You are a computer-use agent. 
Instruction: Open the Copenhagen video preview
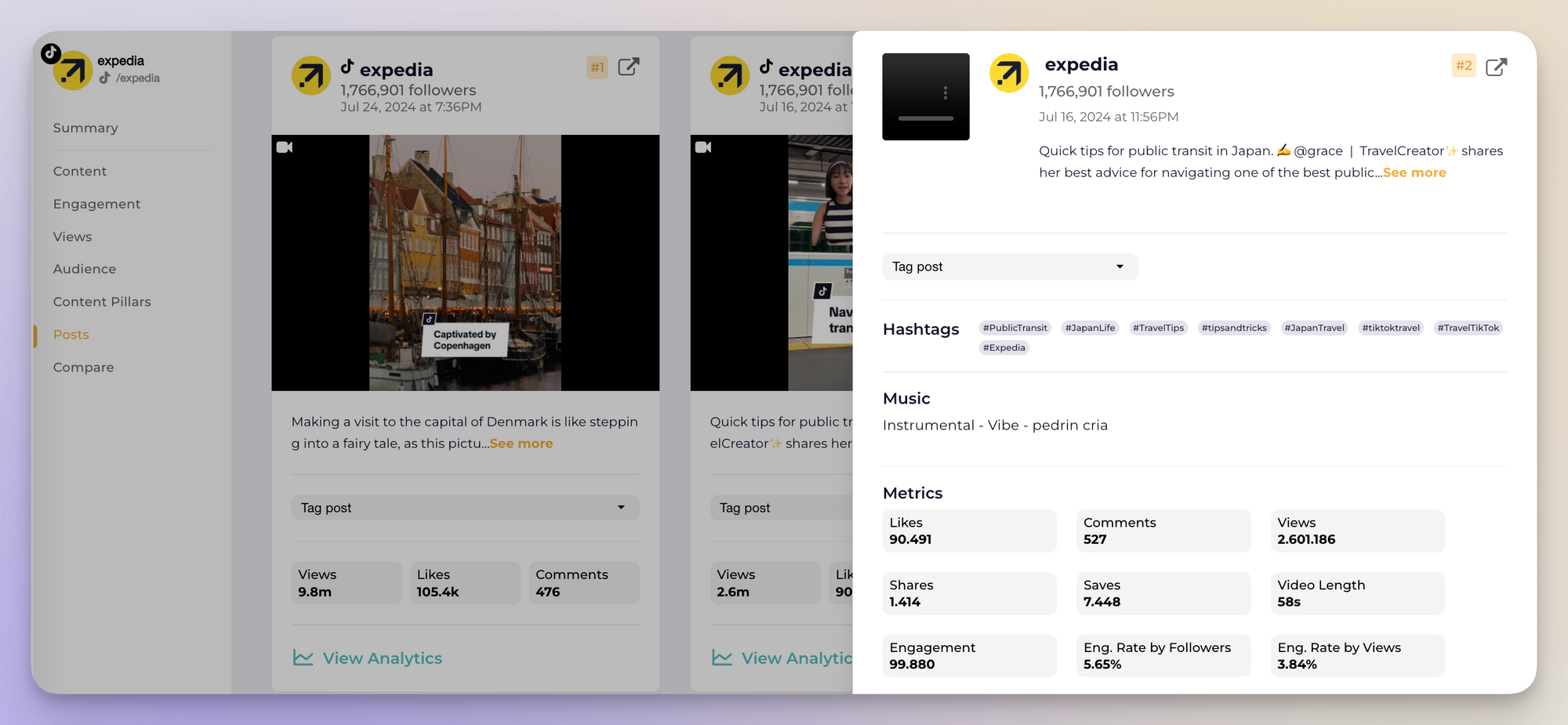(x=465, y=263)
